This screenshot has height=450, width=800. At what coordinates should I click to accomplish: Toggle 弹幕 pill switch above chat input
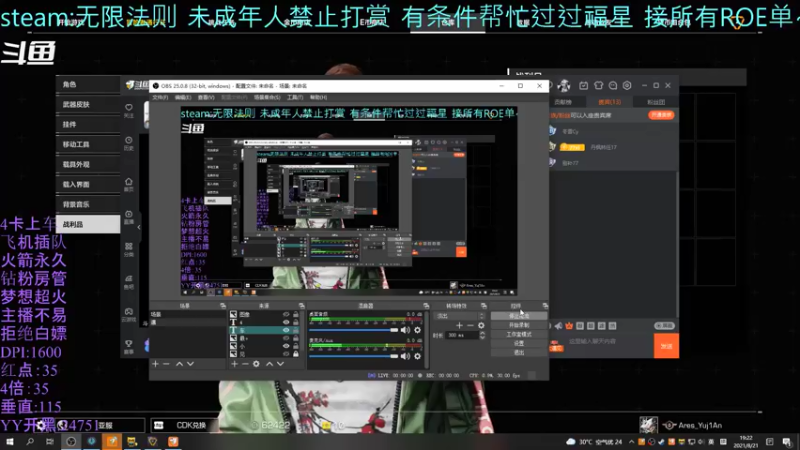664,326
